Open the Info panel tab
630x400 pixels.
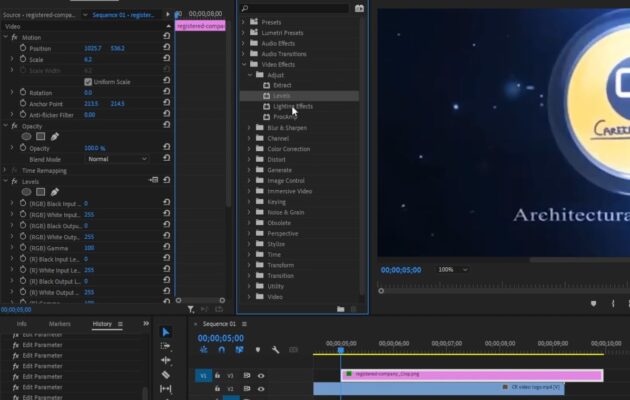pos(21,324)
